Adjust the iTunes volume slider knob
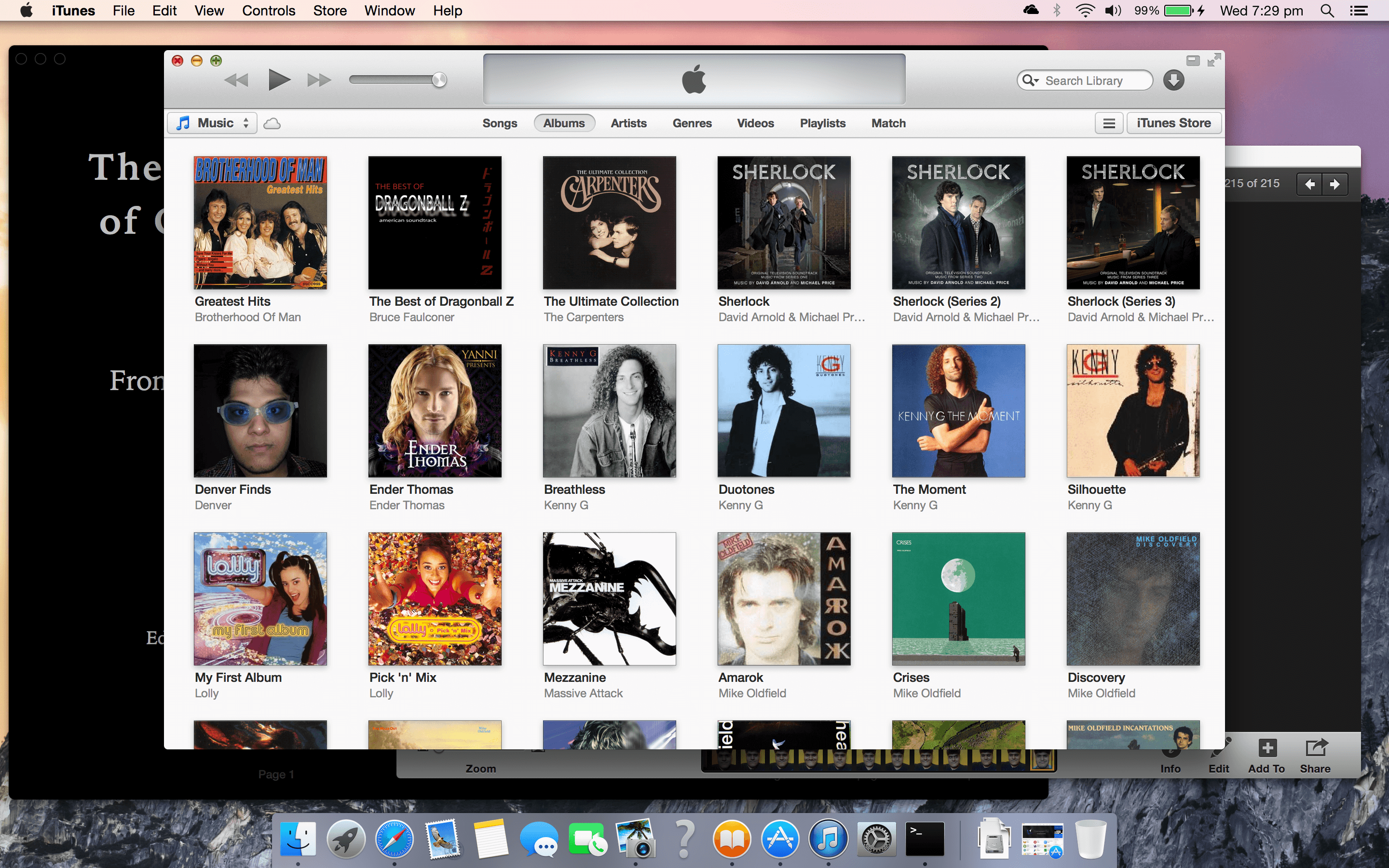This screenshot has height=868, width=1389. click(x=439, y=80)
